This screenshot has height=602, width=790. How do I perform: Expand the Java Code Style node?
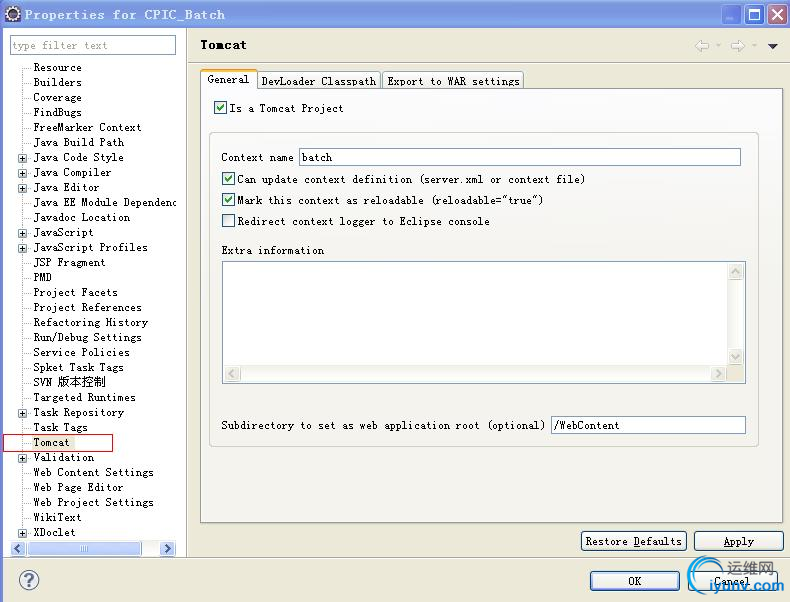coord(22,158)
